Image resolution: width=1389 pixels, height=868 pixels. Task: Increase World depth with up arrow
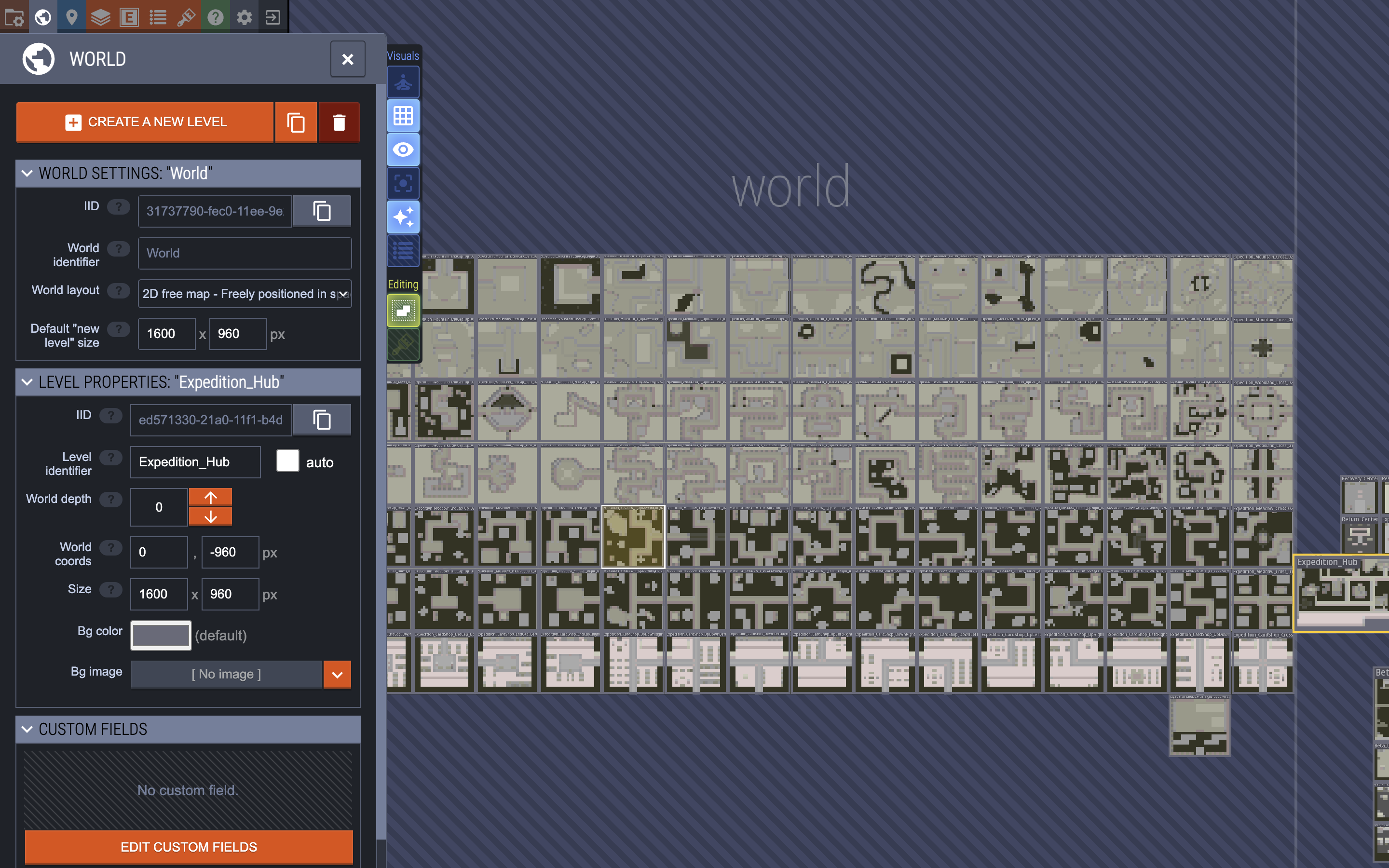click(x=211, y=497)
